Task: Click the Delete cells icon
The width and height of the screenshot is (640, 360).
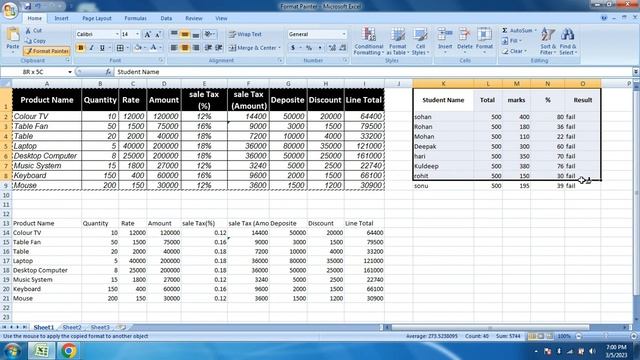Action: click(x=464, y=35)
